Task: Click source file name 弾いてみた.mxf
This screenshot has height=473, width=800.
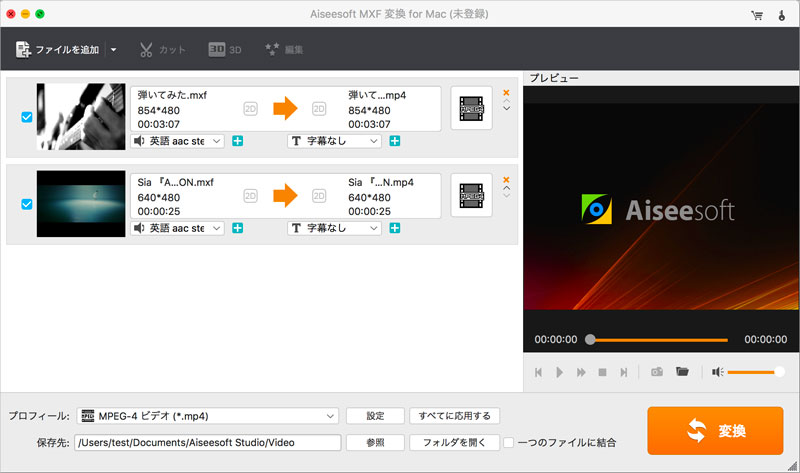Action: (172, 95)
